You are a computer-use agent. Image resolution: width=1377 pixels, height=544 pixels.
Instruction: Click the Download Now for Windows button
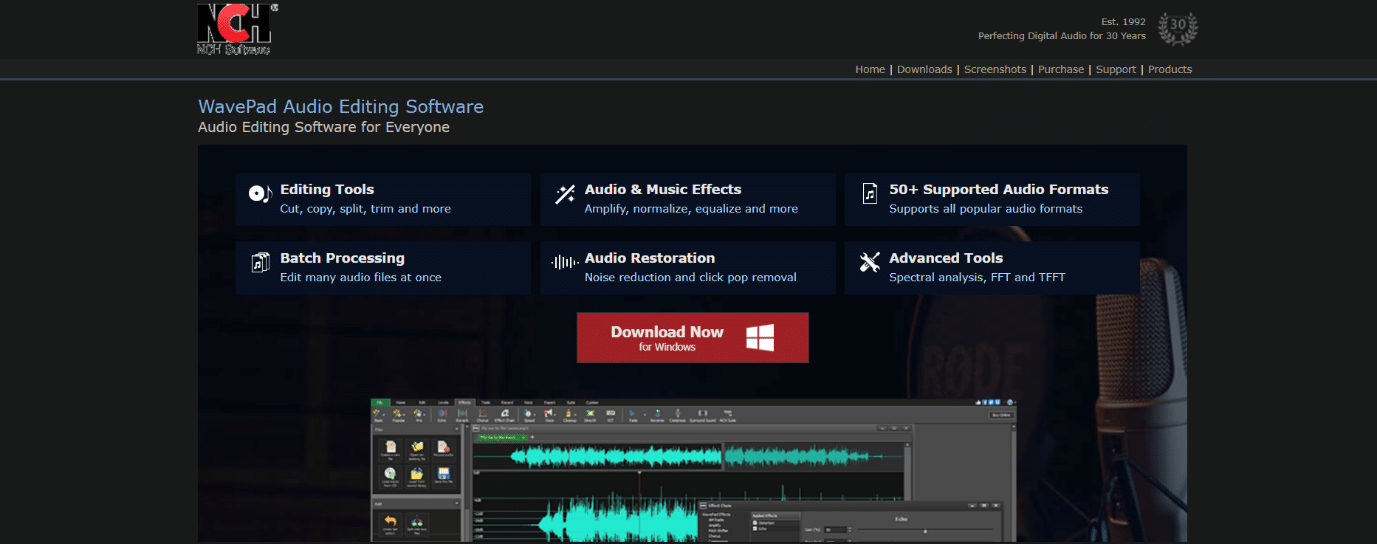point(692,337)
